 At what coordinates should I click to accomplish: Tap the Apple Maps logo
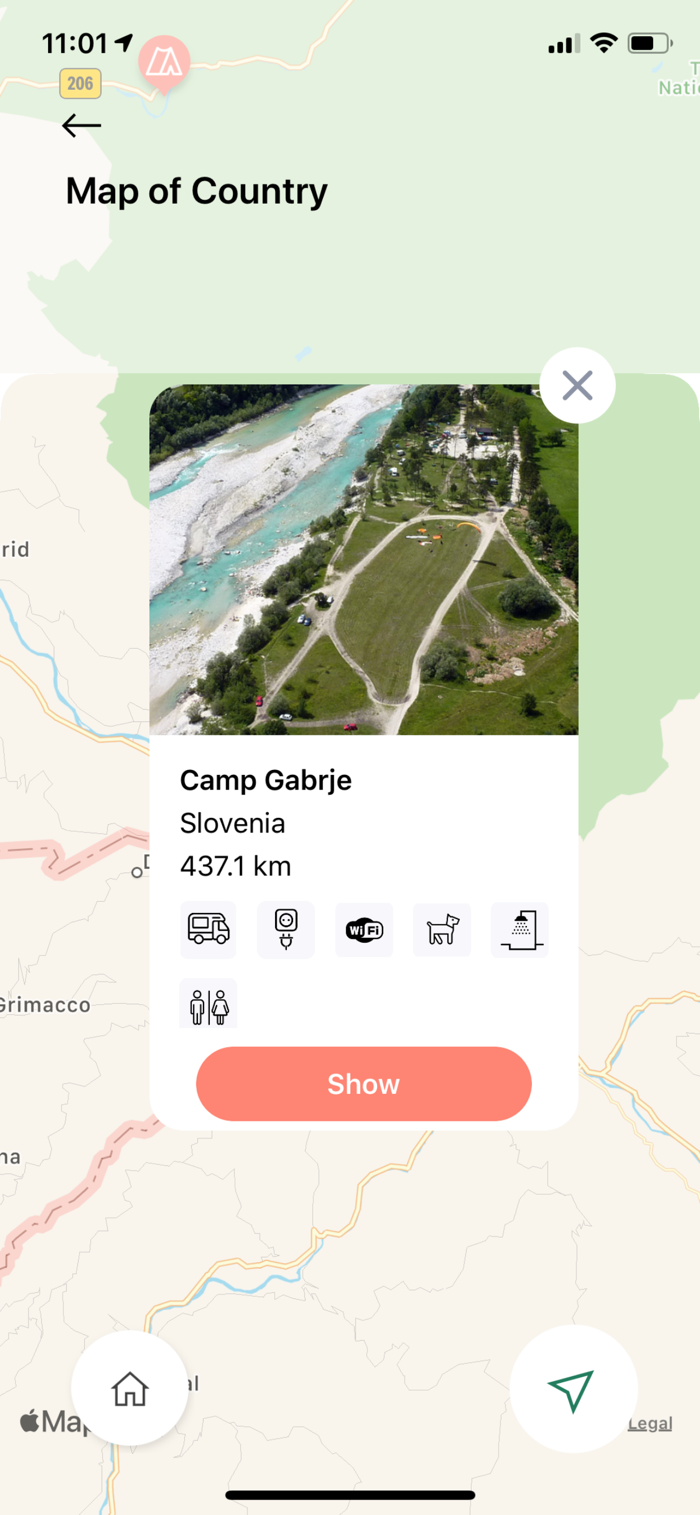50,1421
